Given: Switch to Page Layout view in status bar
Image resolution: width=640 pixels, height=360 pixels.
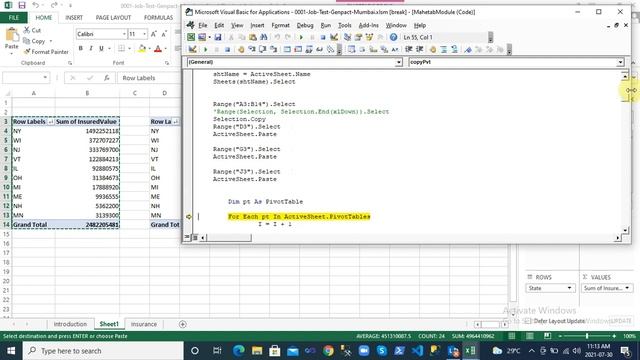Looking at the screenshot, I should pyautogui.click(x=529, y=336).
